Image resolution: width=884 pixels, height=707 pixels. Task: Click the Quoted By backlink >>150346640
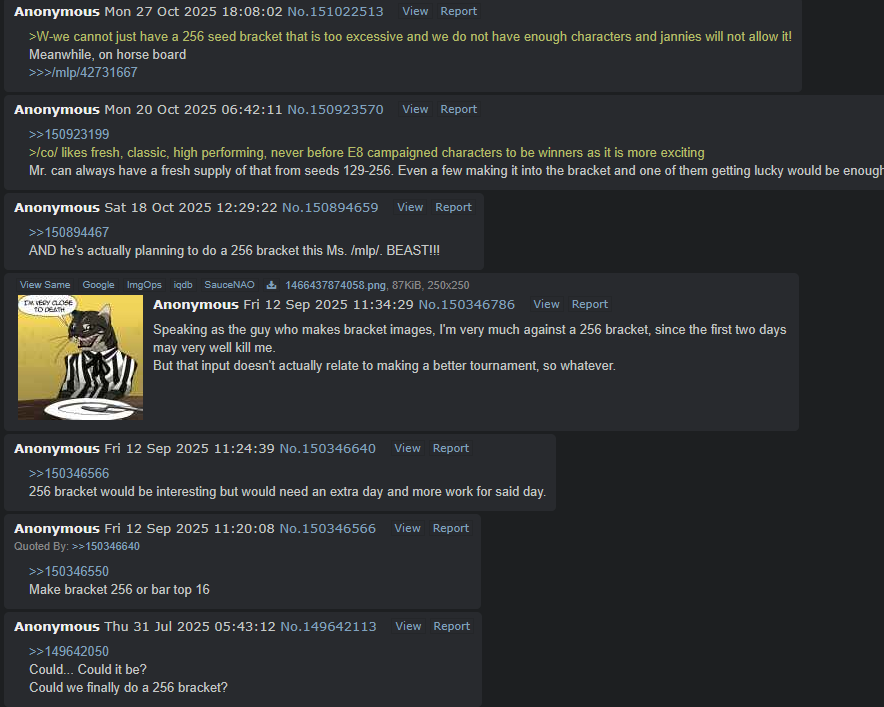[106, 546]
